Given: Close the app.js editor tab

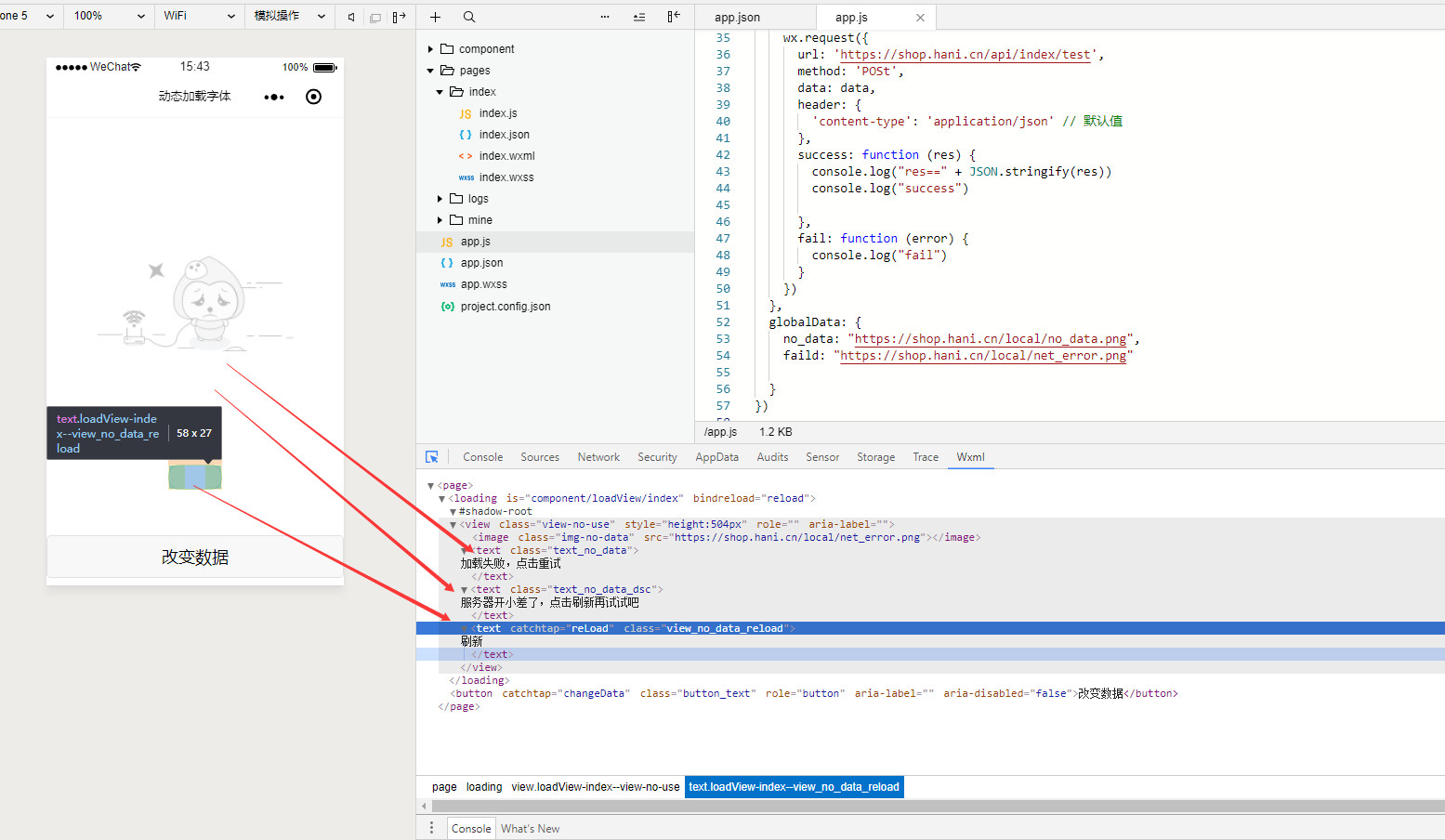Looking at the screenshot, I should [x=920, y=18].
